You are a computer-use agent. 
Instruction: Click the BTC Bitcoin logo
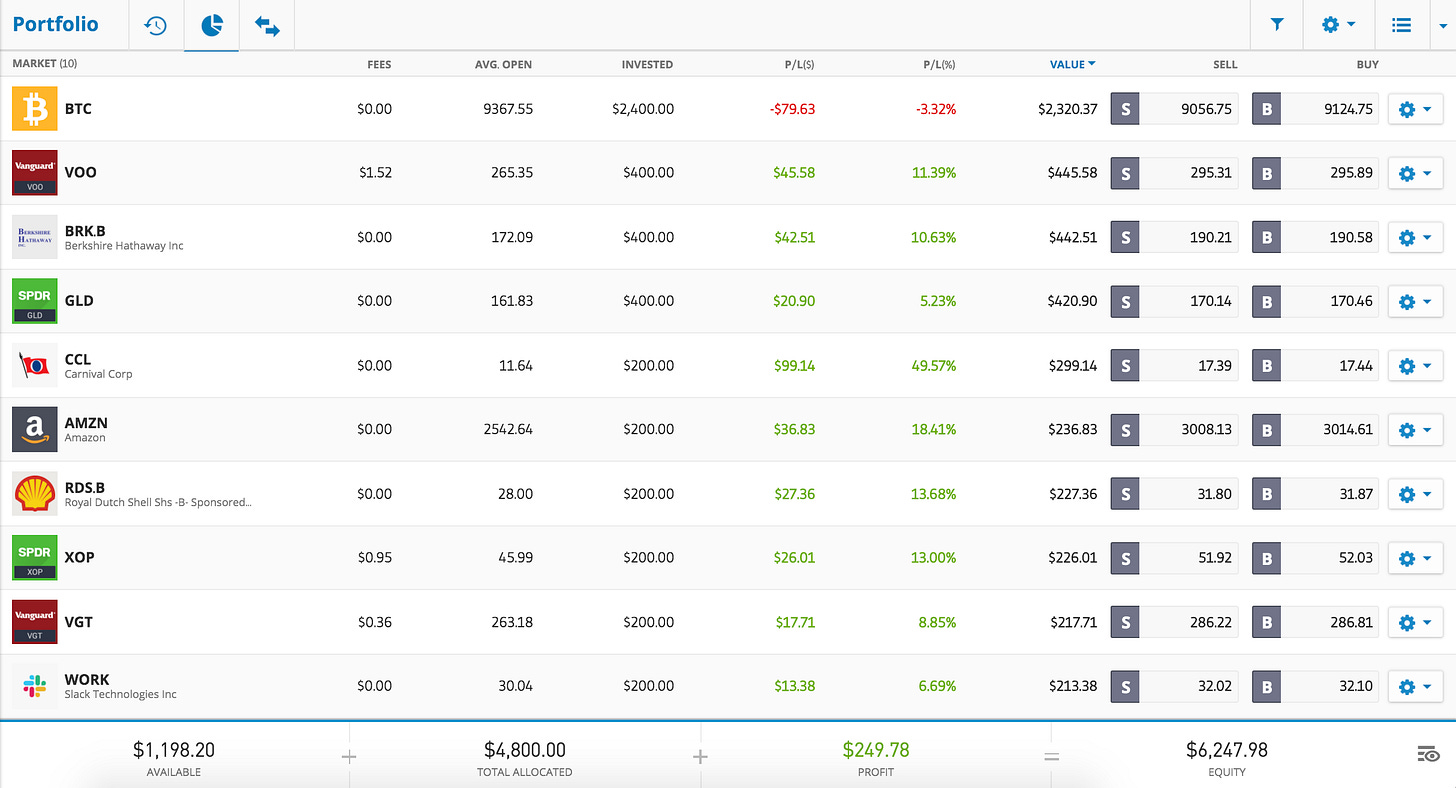click(x=35, y=108)
